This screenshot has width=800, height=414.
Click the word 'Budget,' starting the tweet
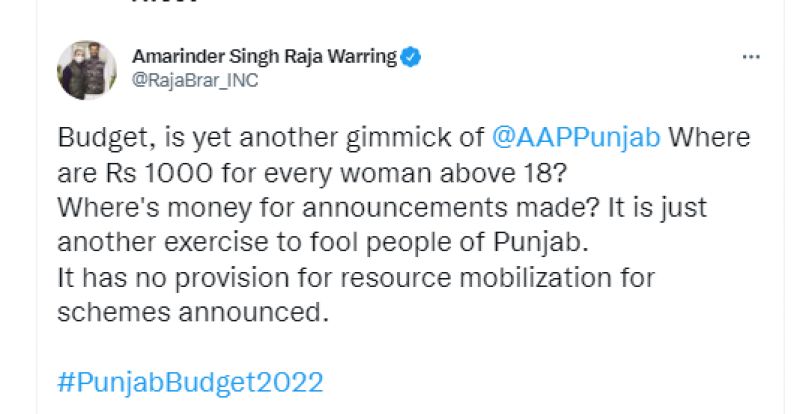tap(95, 137)
